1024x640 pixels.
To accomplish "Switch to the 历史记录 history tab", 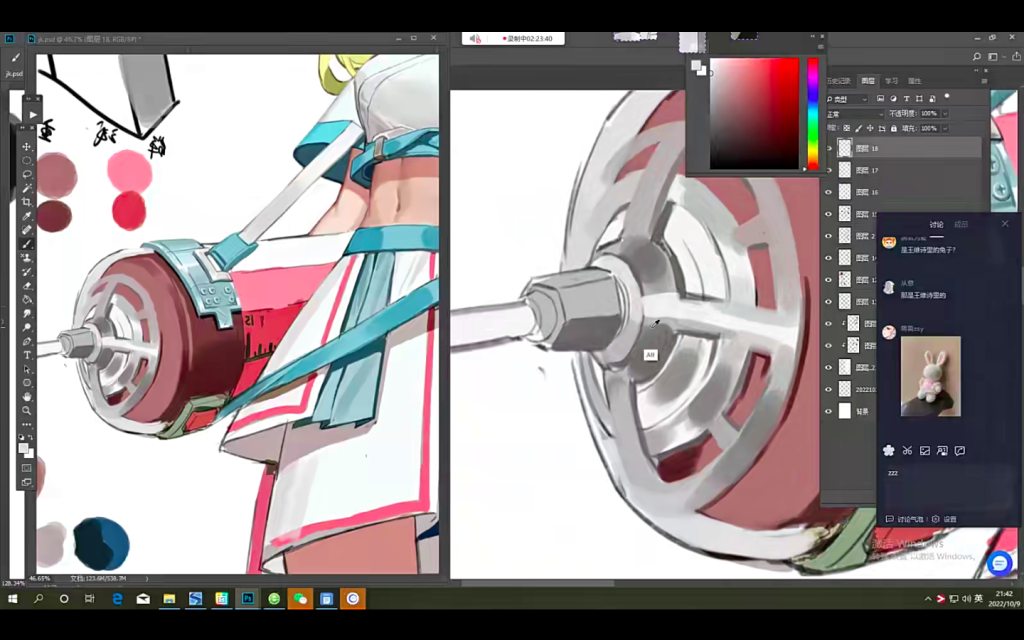I will click(843, 81).
